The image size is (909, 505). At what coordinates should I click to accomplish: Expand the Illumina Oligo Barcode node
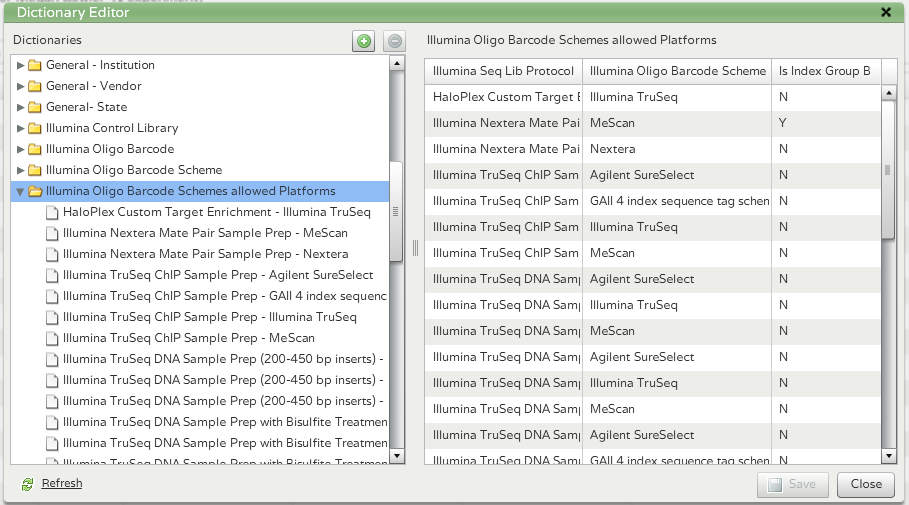[x=20, y=149]
